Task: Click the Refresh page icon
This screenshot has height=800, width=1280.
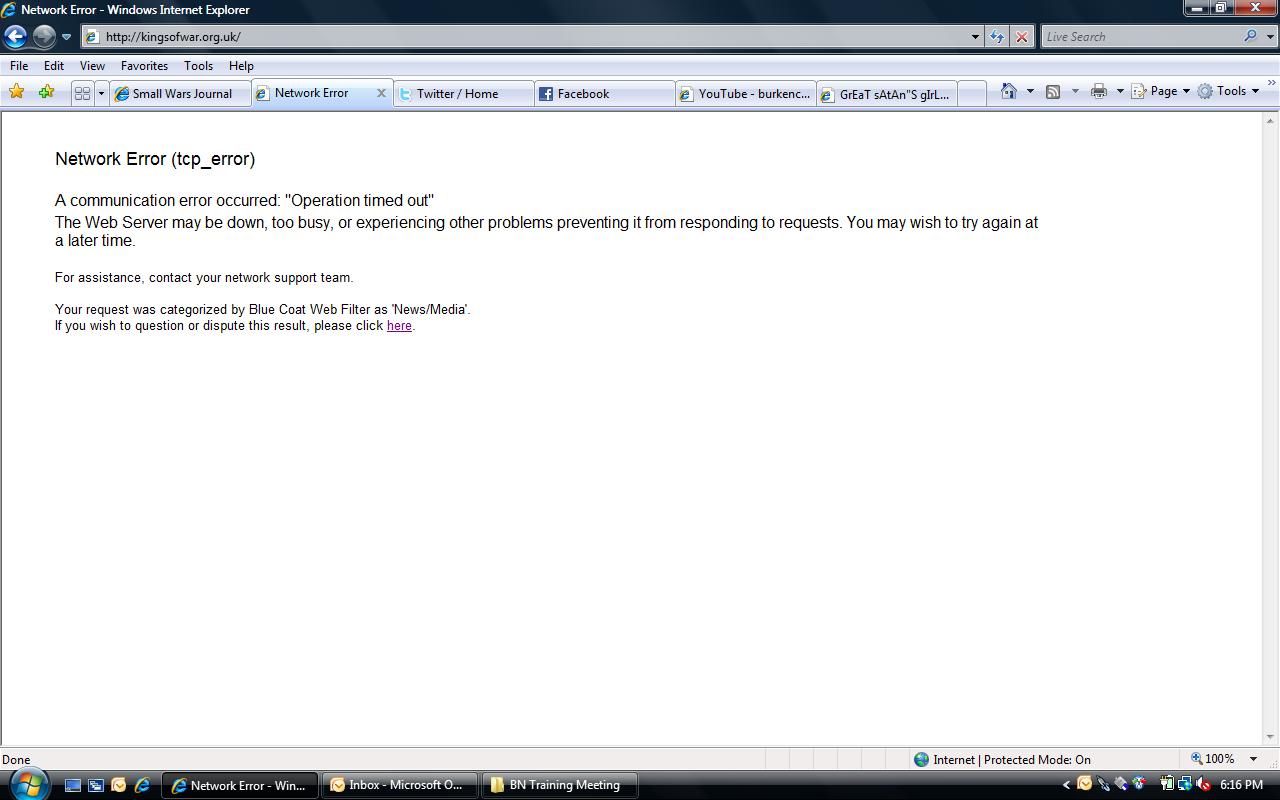Action: [x=997, y=37]
